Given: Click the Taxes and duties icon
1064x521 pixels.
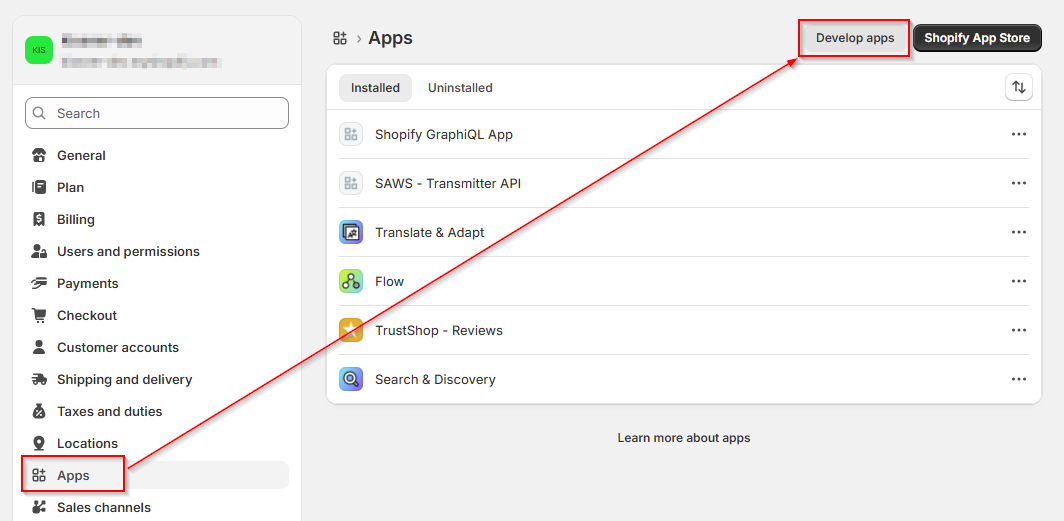Looking at the screenshot, I should (x=39, y=411).
